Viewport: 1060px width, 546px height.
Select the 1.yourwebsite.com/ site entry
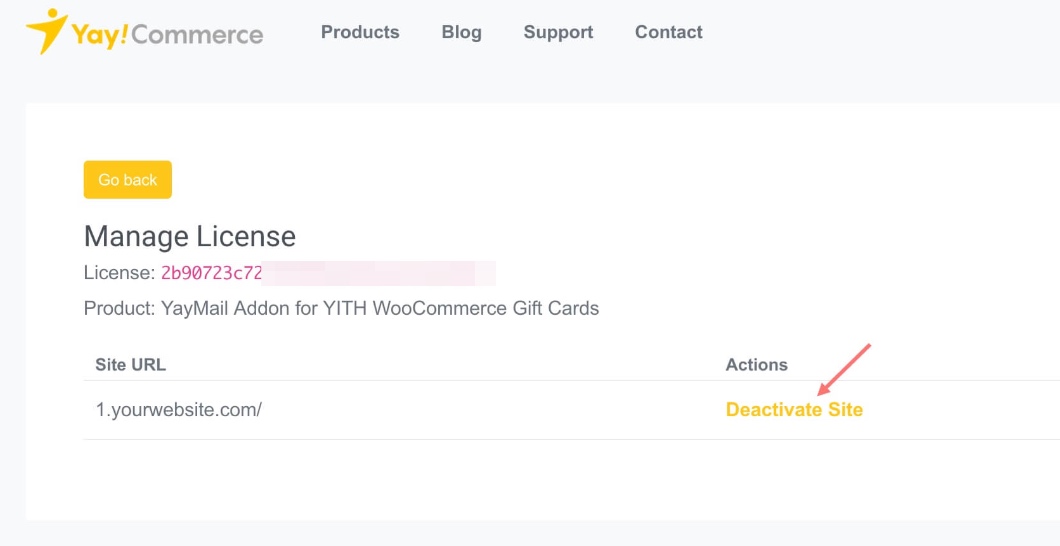coord(178,409)
